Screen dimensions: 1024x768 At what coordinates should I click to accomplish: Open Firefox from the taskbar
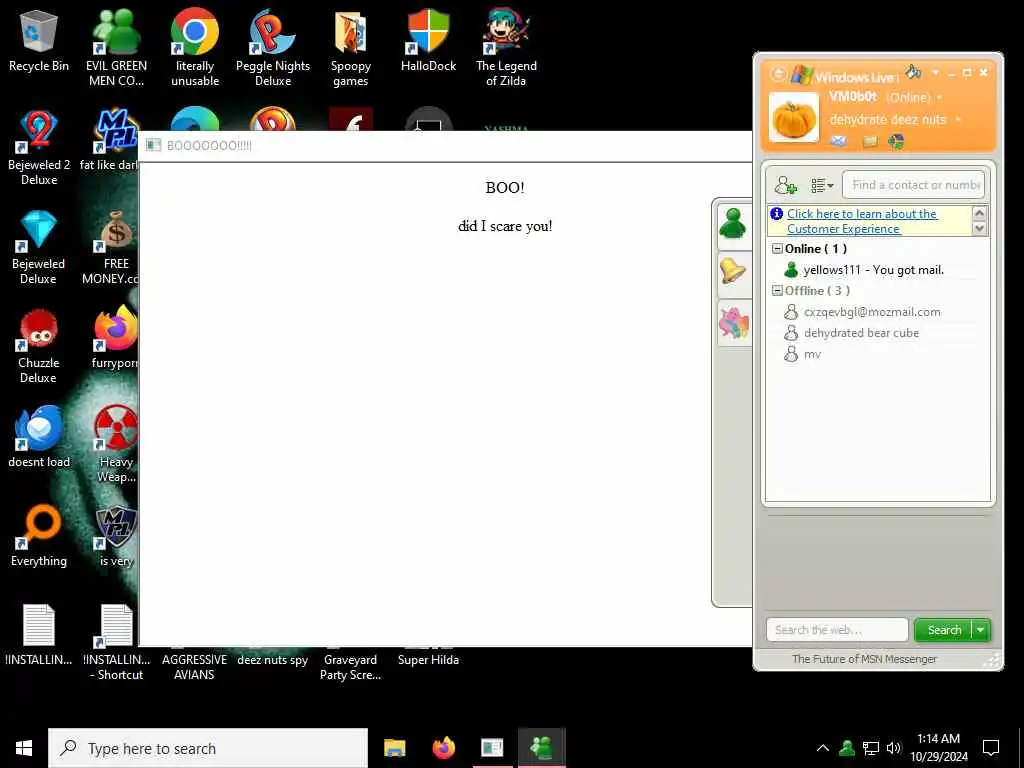coord(443,748)
